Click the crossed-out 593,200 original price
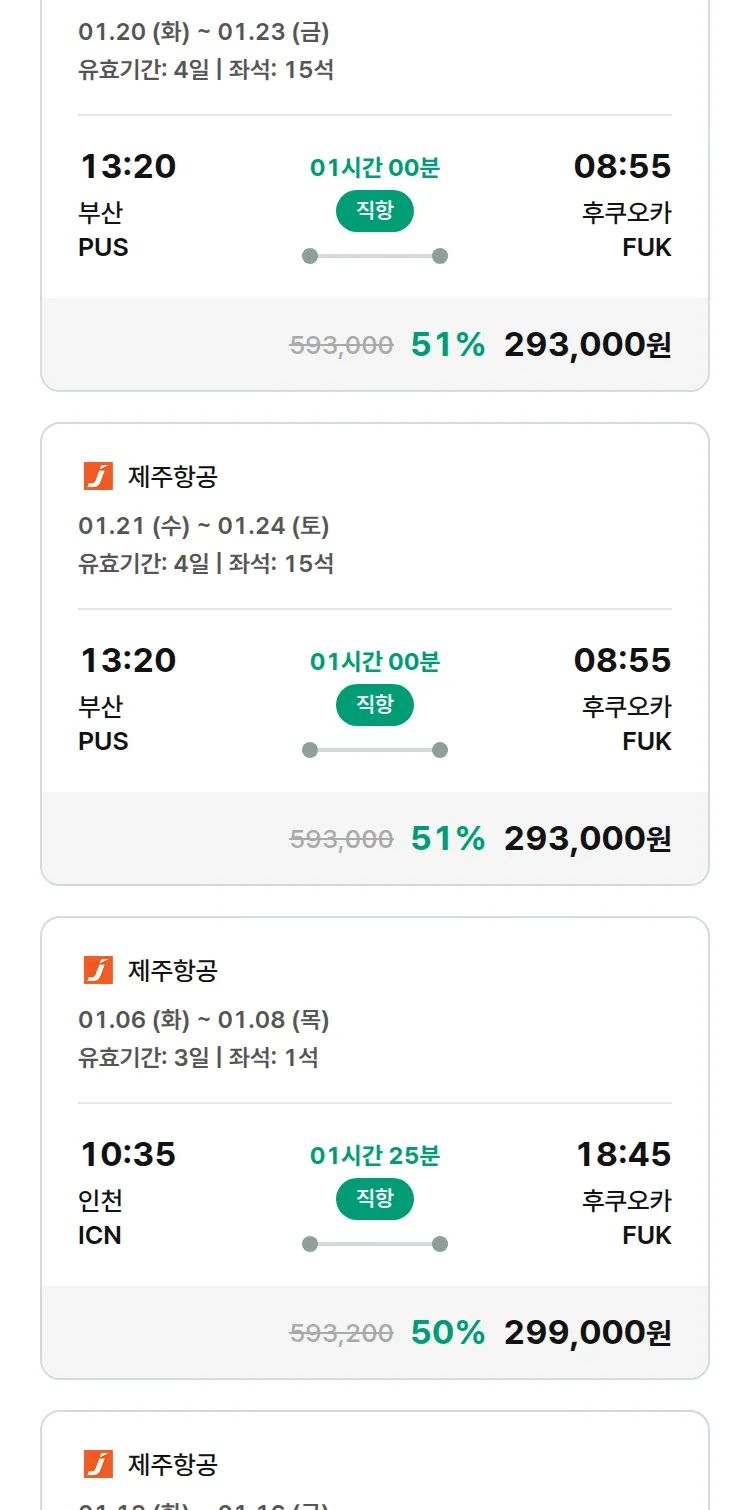Viewport: 750px width, 1510px height. click(x=341, y=1333)
